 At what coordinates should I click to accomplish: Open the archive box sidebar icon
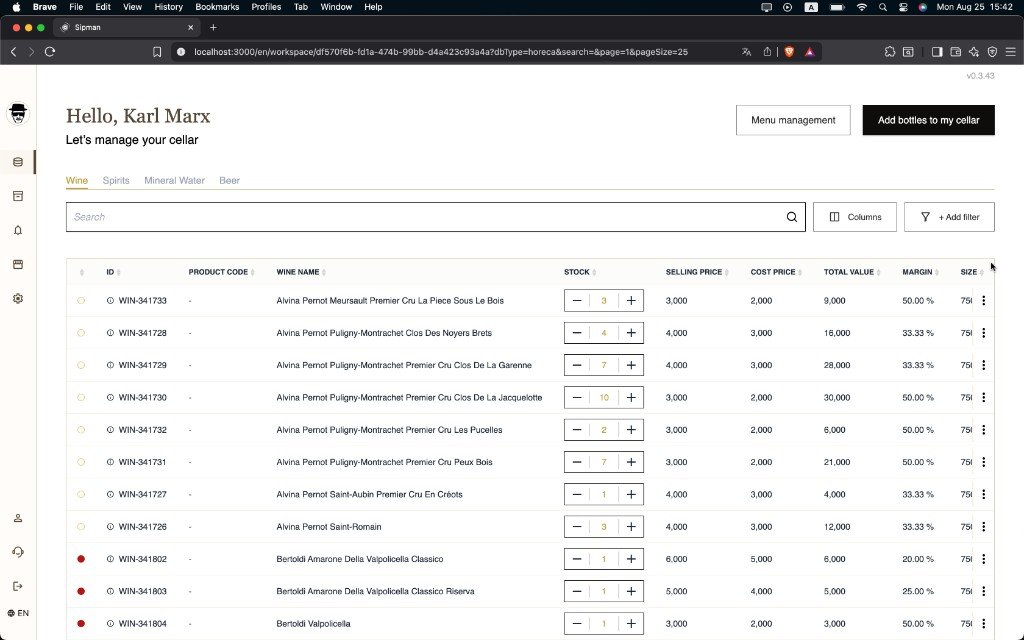click(x=18, y=196)
